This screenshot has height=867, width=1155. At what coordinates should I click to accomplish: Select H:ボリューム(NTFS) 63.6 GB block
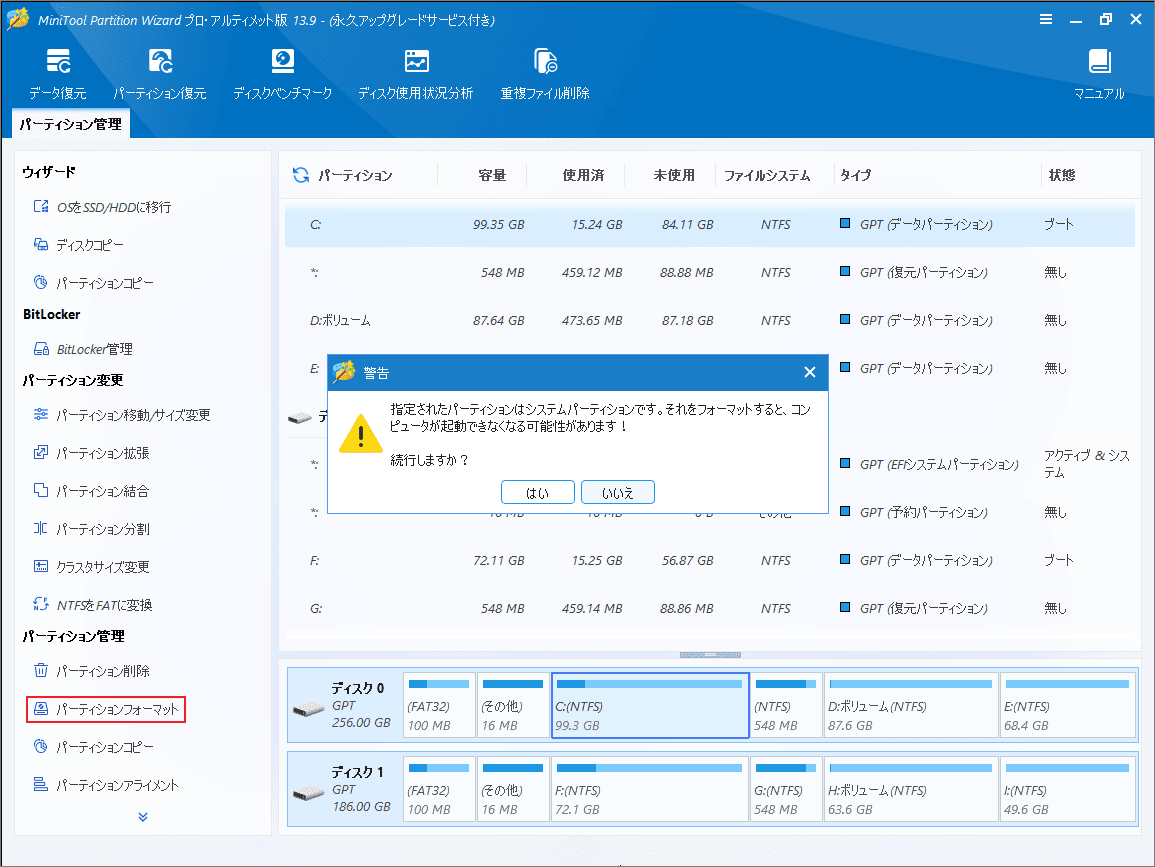point(911,789)
